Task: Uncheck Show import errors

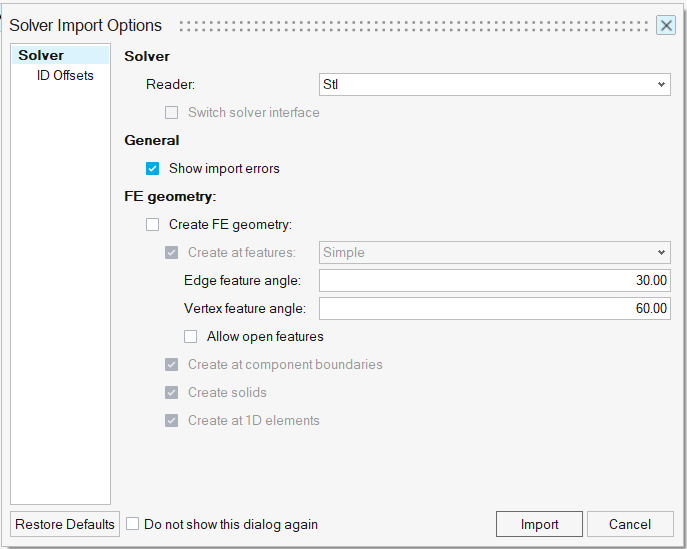Action: pyautogui.click(x=152, y=169)
